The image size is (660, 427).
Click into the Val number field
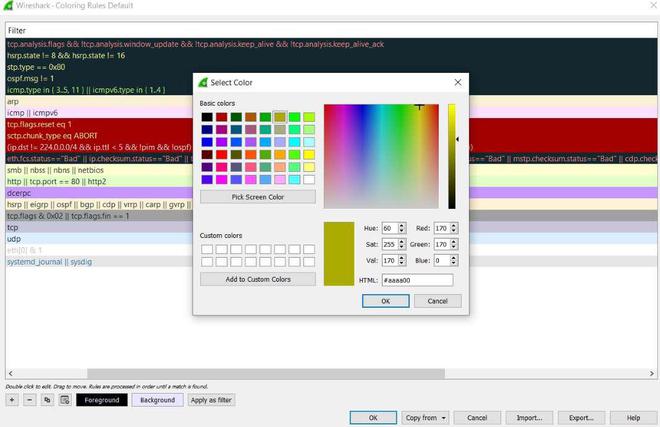390,261
